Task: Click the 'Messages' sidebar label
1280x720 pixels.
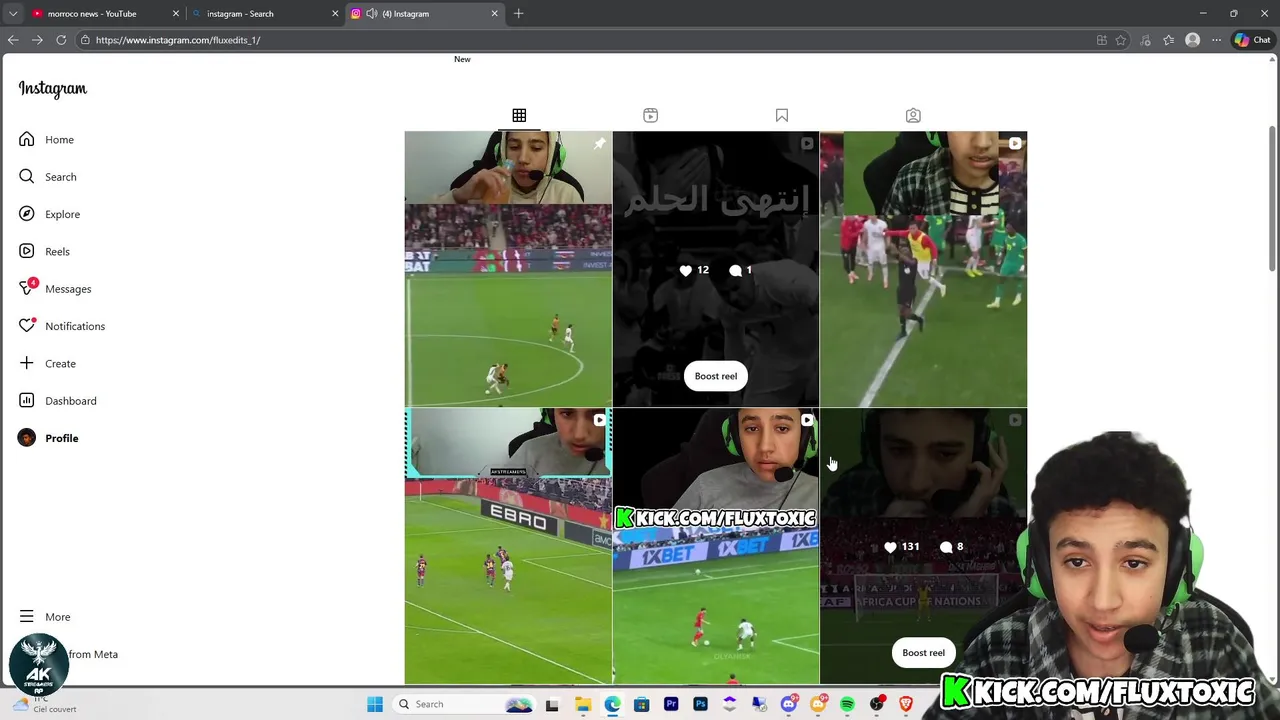Action: coord(68,289)
